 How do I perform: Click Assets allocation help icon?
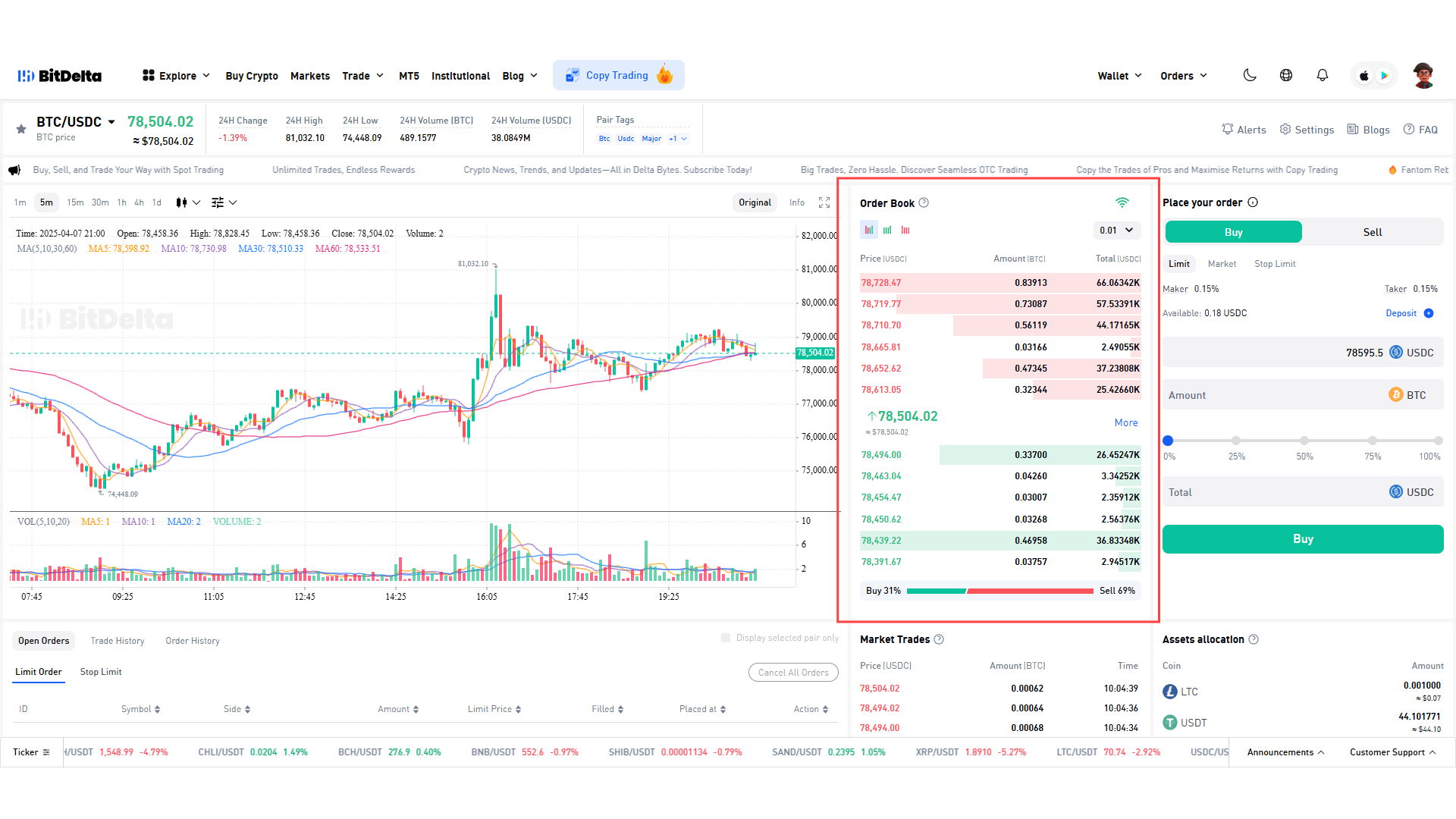point(1254,639)
